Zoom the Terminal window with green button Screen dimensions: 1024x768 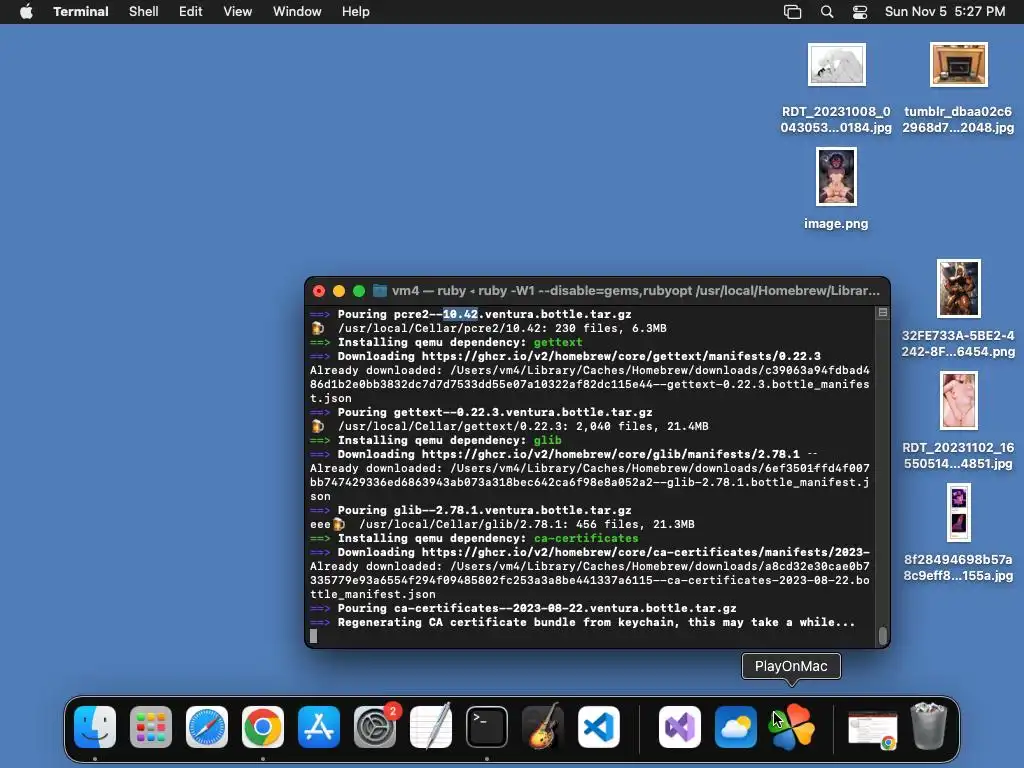pyautogui.click(x=359, y=291)
